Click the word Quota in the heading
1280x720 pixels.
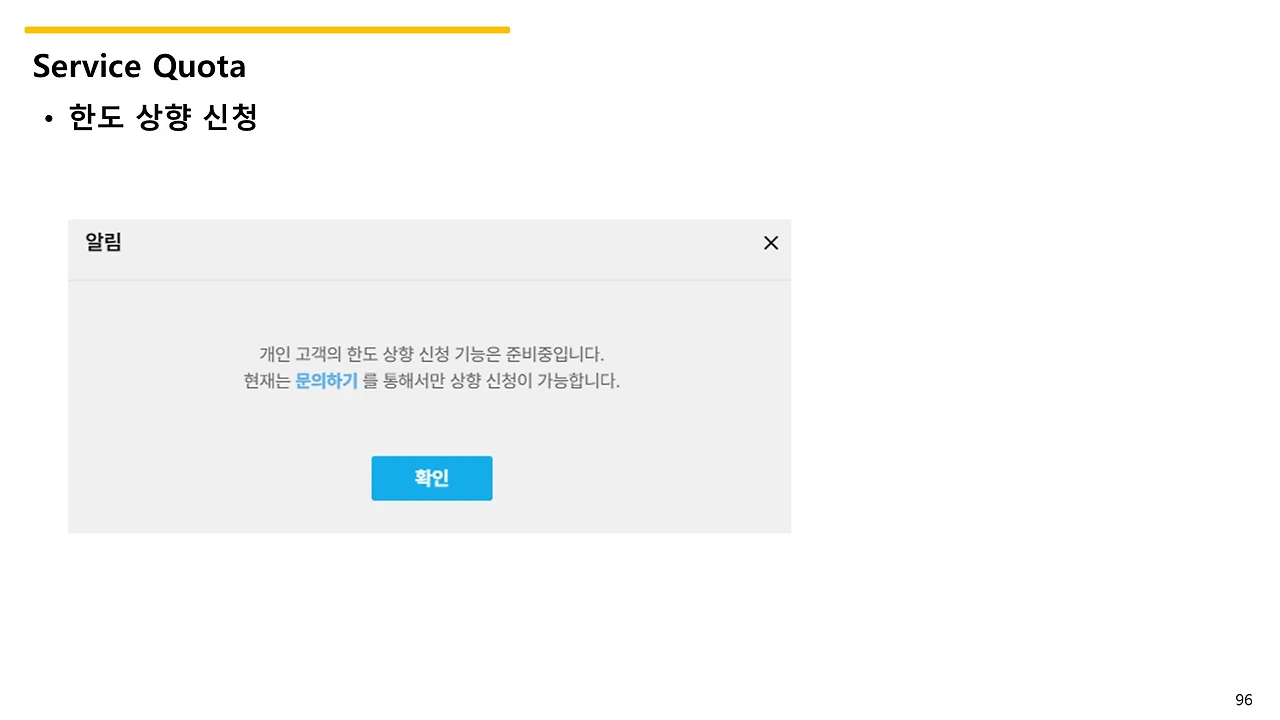point(199,66)
